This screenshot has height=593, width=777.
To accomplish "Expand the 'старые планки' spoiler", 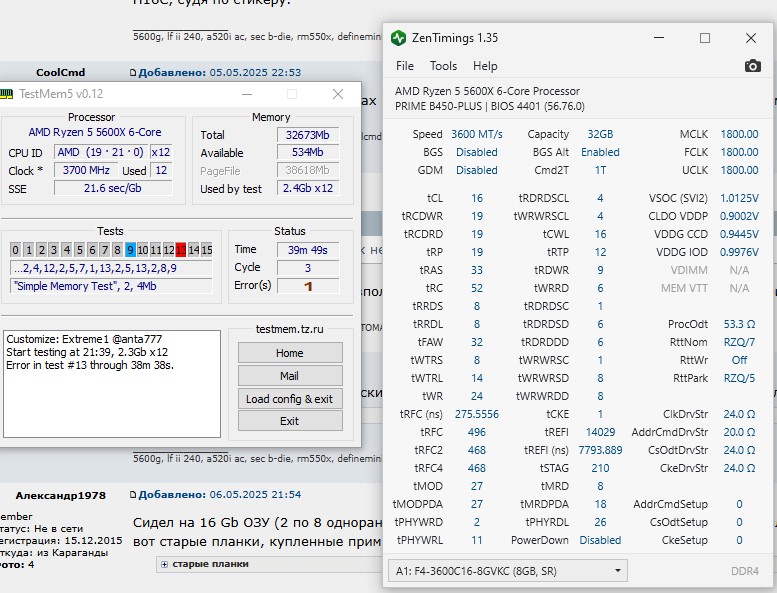I will pos(165,564).
